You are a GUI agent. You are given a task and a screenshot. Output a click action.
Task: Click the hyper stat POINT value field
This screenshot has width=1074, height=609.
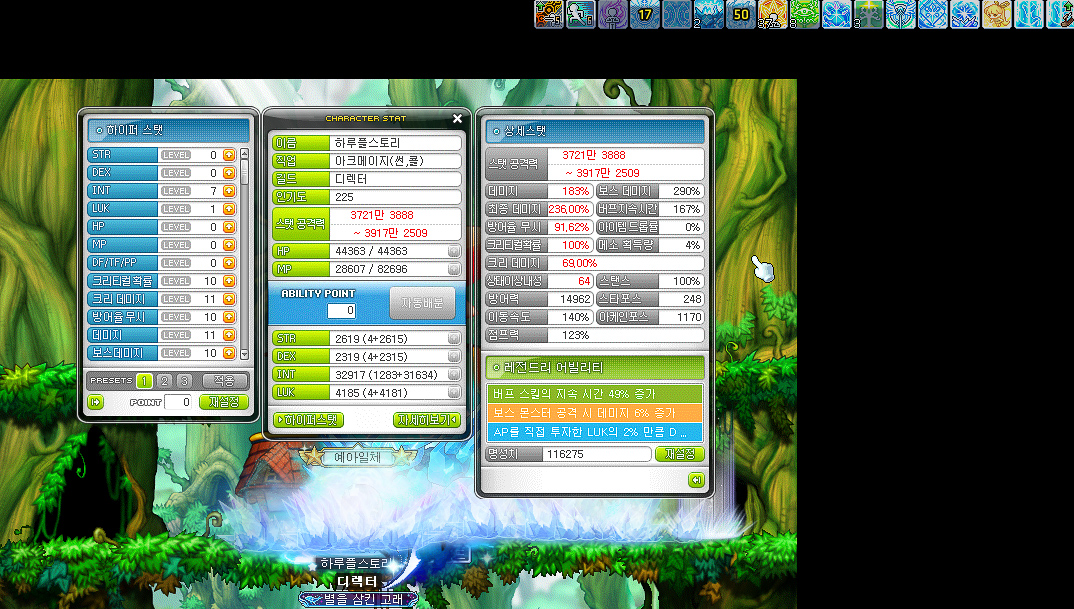click(x=178, y=402)
